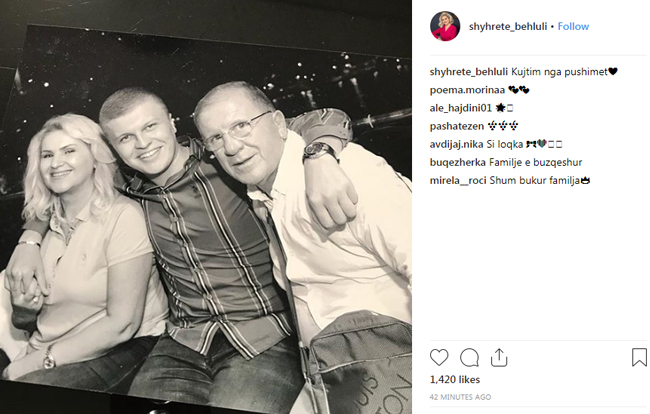Screen dimensions: 650x414
Task: View the list of 1,420 likes
Action: click(x=455, y=380)
